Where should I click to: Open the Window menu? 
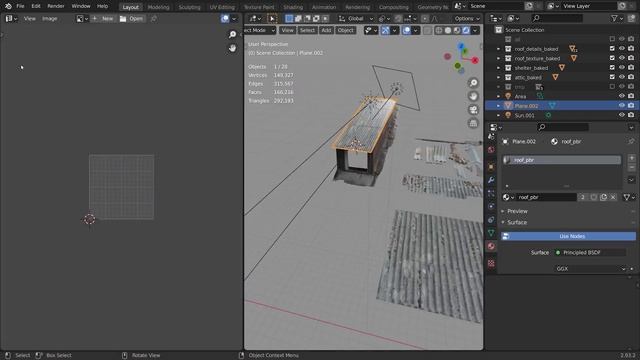coord(81,6)
